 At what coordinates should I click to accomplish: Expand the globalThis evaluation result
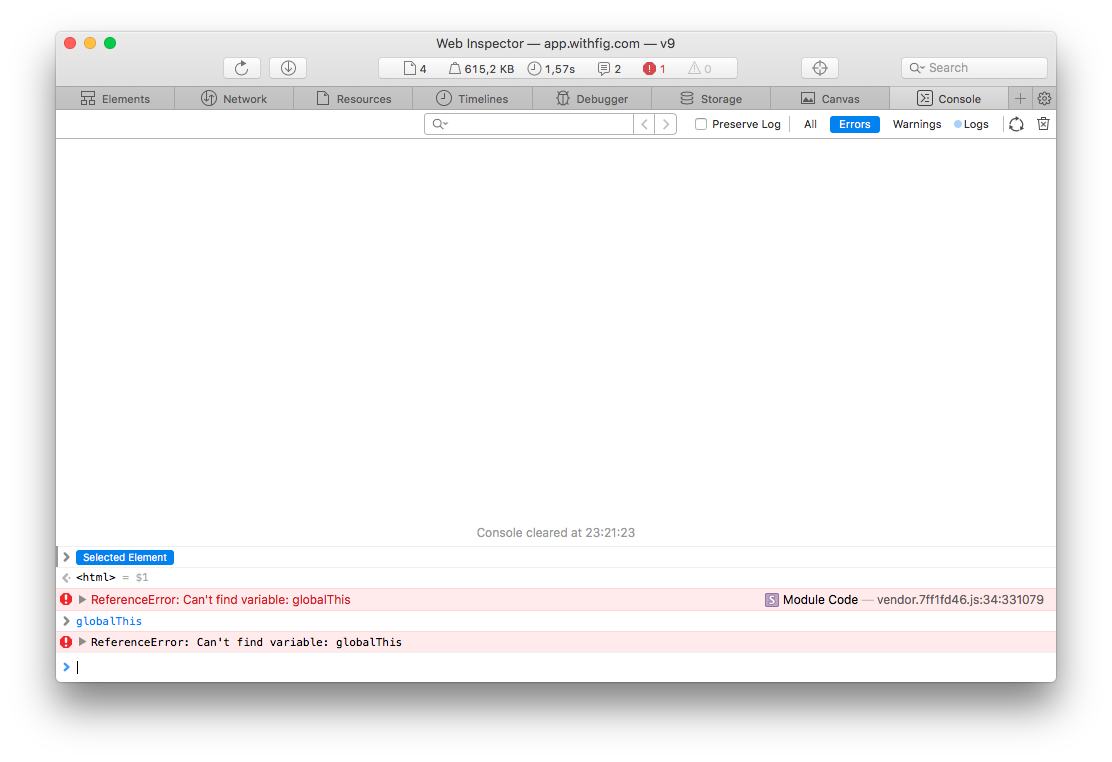coord(66,620)
